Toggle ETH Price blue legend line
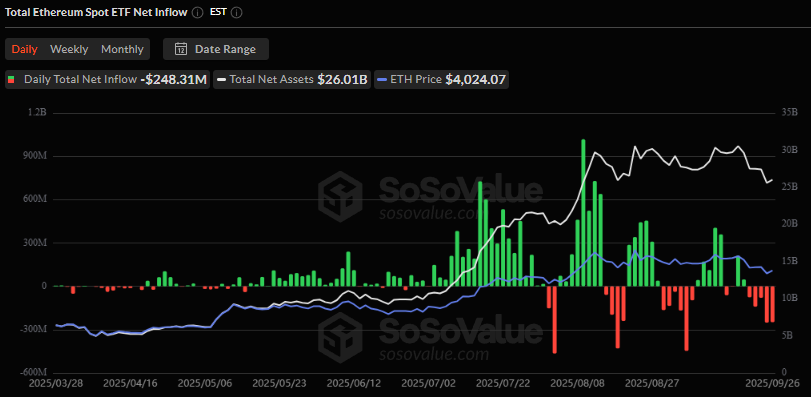The height and width of the screenshot is (397, 811). pyautogui.click(x=382, y=80)
